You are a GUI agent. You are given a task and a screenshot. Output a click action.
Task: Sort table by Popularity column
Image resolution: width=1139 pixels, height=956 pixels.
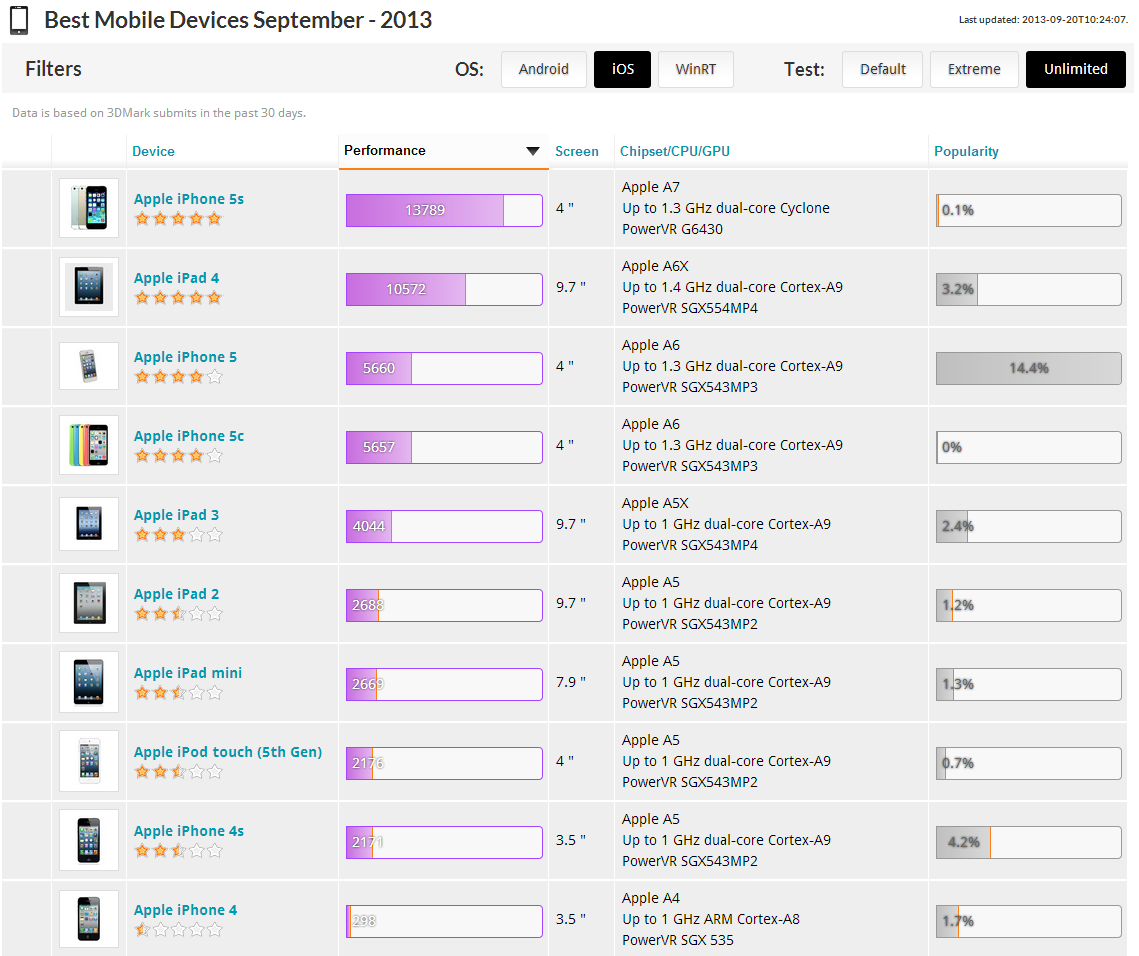point(965,151)
